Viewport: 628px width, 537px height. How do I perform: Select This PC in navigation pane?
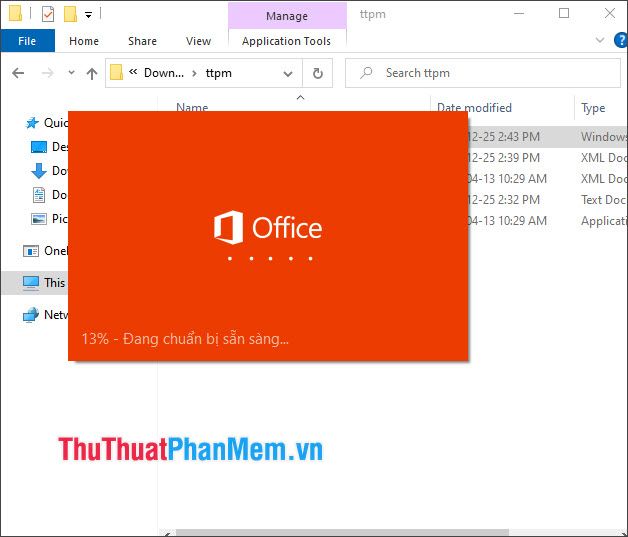35,283
